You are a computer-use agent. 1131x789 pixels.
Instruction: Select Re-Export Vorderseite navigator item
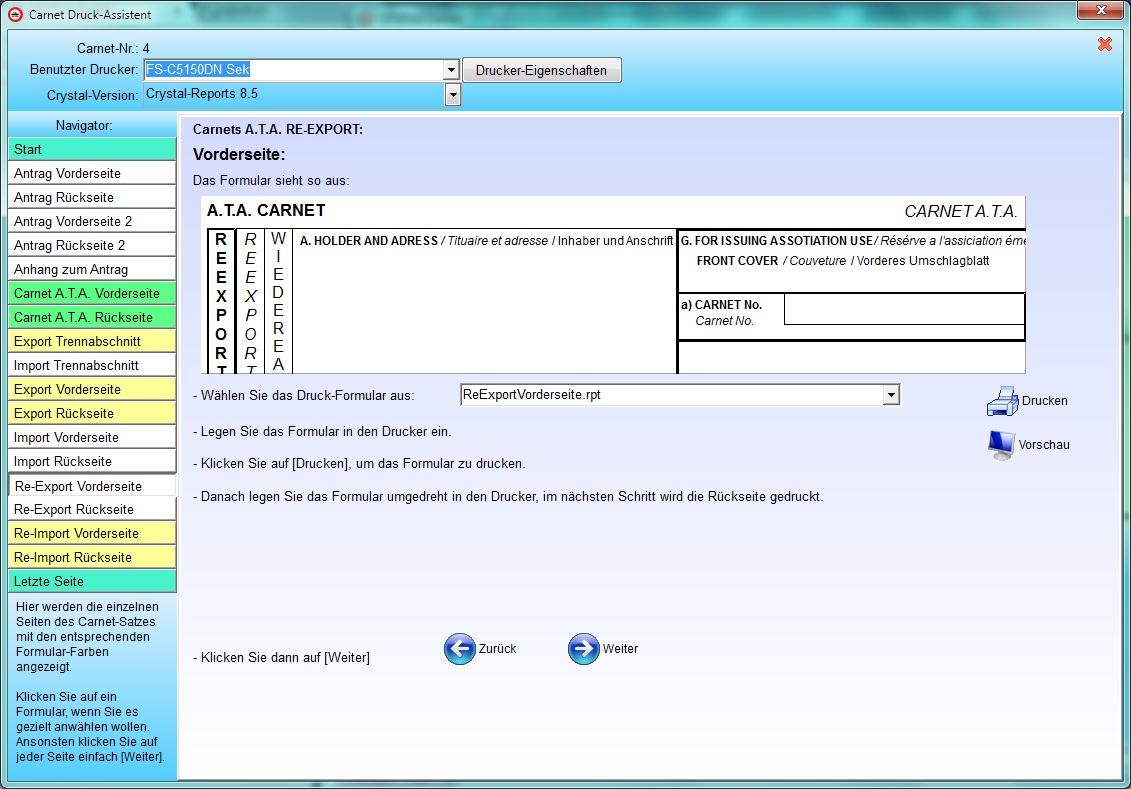[x=92, y=485]
